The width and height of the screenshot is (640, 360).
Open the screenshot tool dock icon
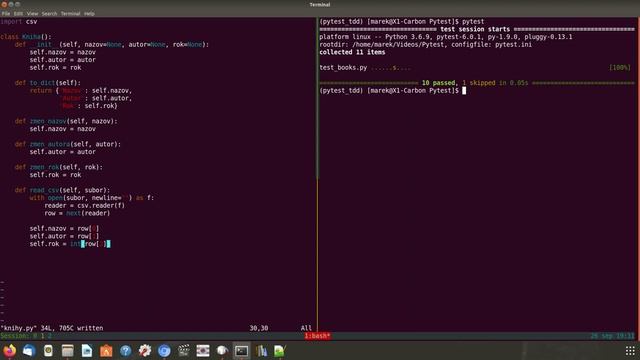203,351
